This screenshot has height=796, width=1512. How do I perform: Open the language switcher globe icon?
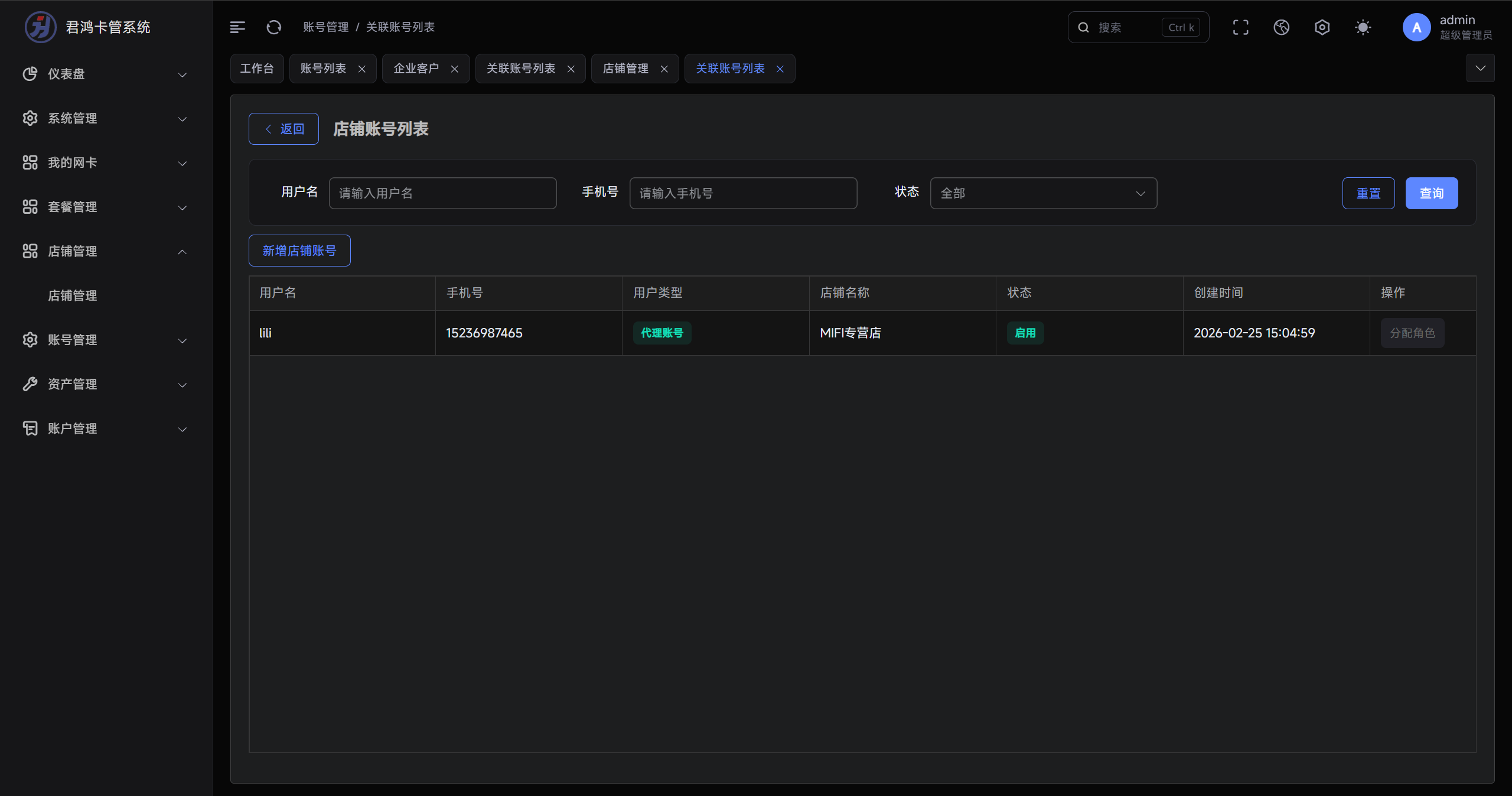pos(1281,27)
